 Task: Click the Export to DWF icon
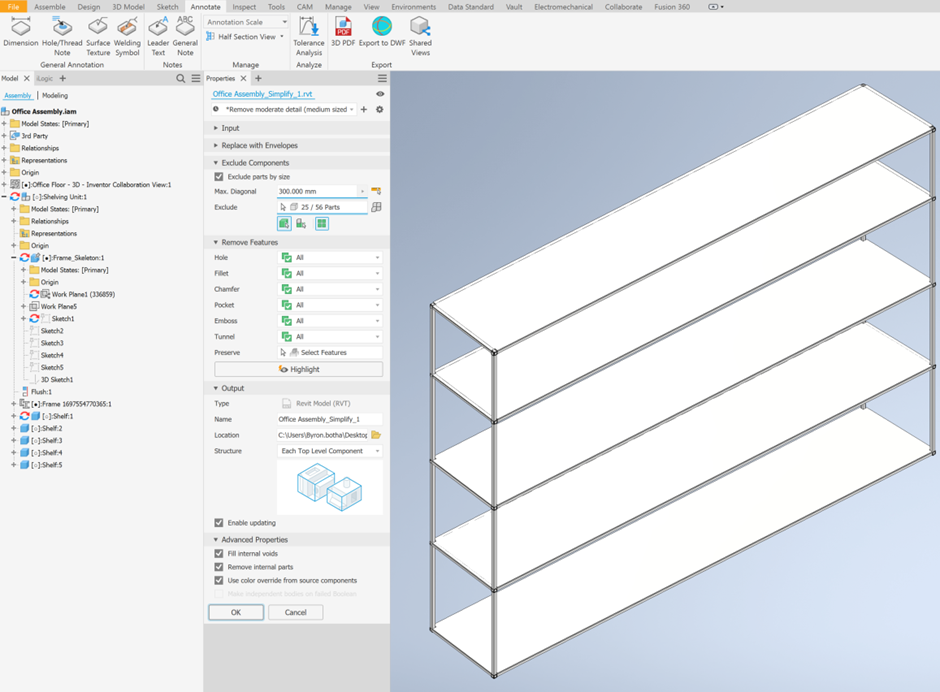(381, 28)
